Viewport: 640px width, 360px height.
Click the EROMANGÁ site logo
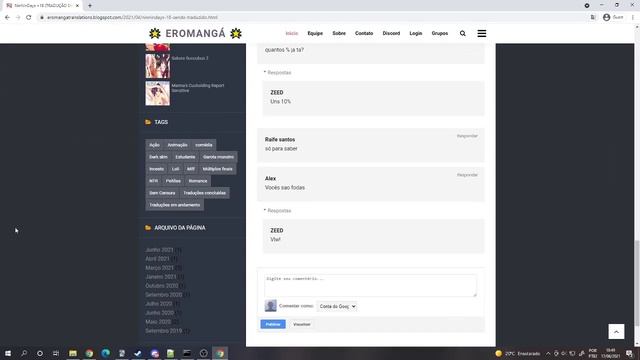pyautogui.click(x=195, y=33)
